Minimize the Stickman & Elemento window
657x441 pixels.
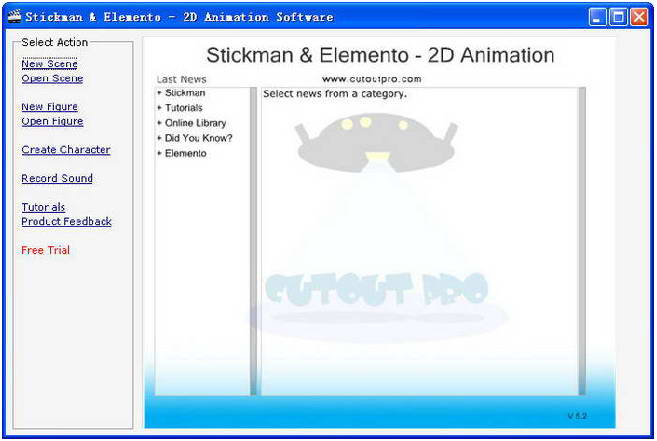(597, 17)
